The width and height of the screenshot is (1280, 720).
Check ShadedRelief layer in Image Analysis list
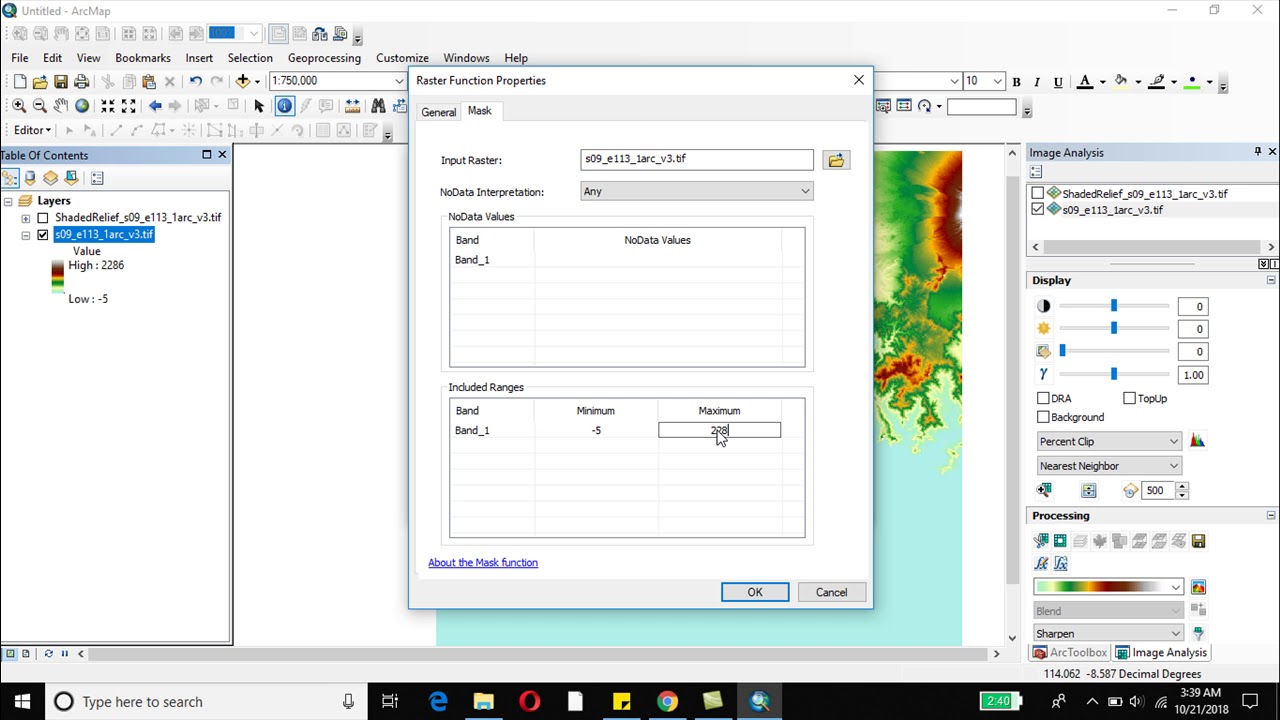pyautogui.click(x=1038, y=194)
